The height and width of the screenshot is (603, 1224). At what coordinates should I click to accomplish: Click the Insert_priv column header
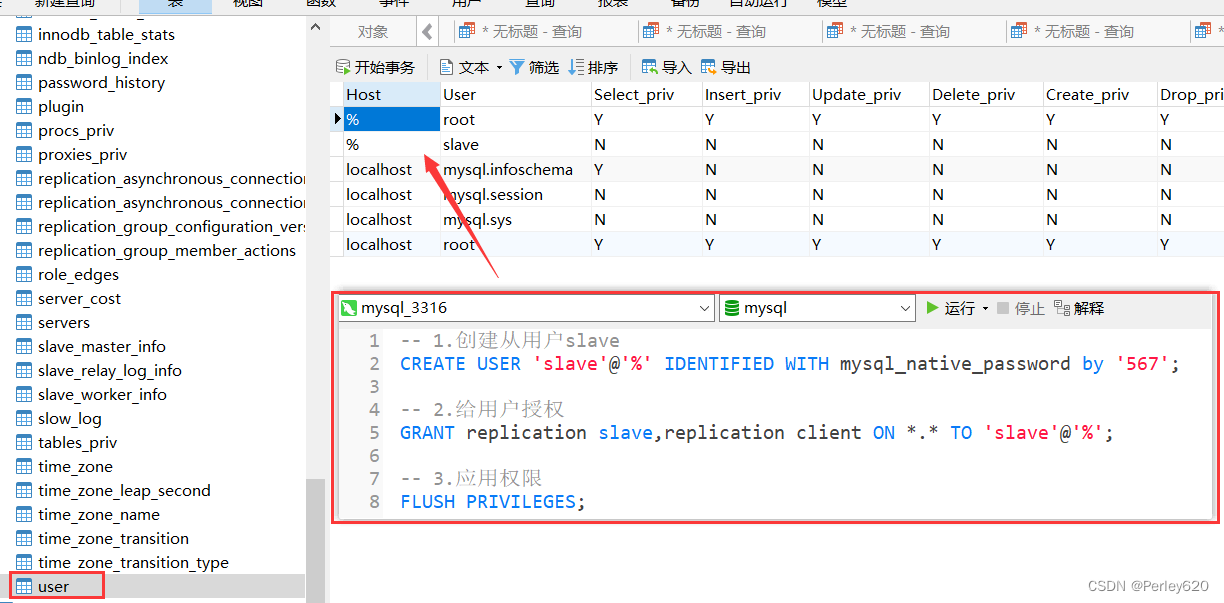coord(755,94)
